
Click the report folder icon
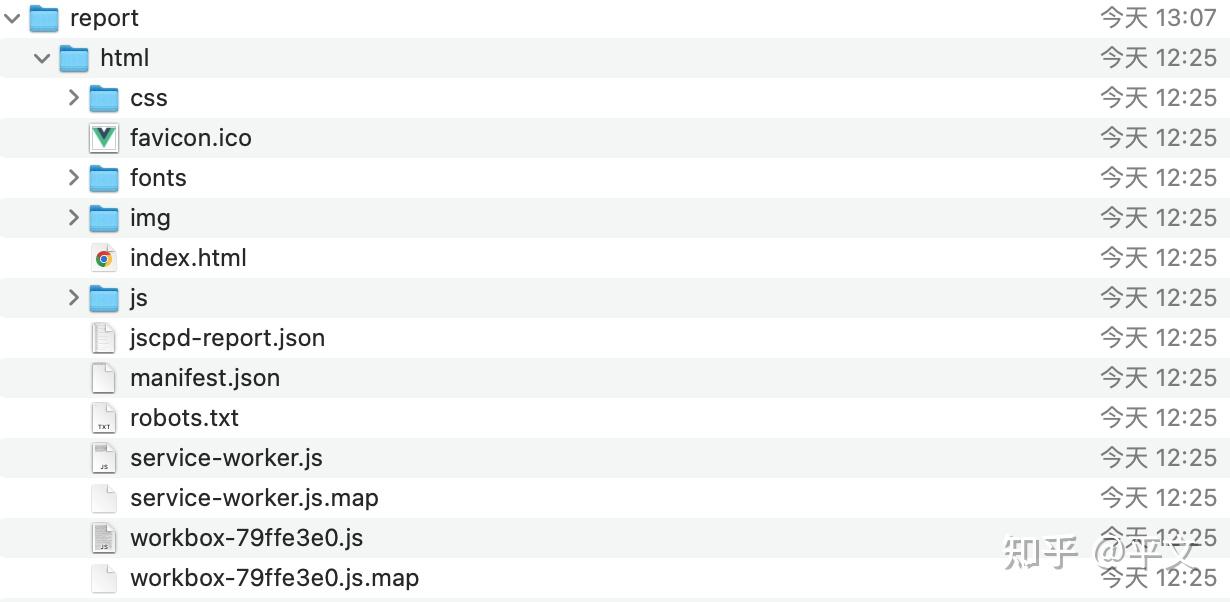point(44,18)
